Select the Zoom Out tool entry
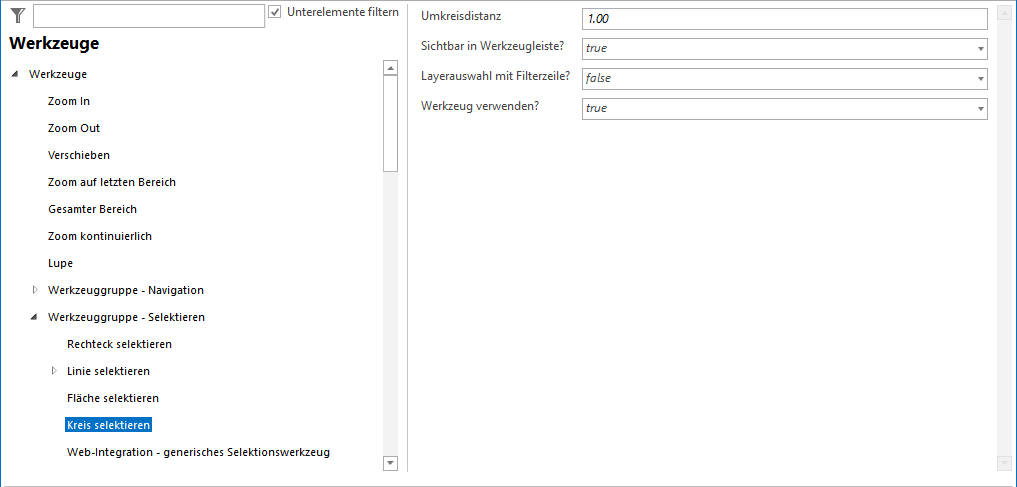Screen dimensions: 1017x487 (74, 128)
